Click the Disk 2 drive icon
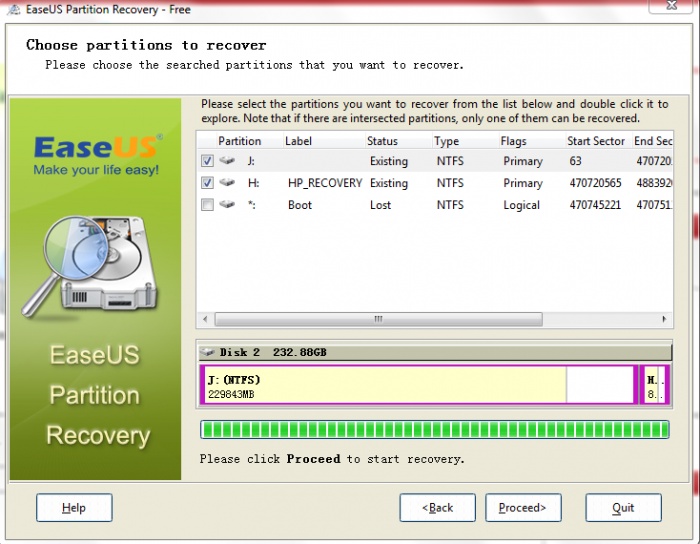This screenshot has width=700, height=544. (x=207, y=352)
